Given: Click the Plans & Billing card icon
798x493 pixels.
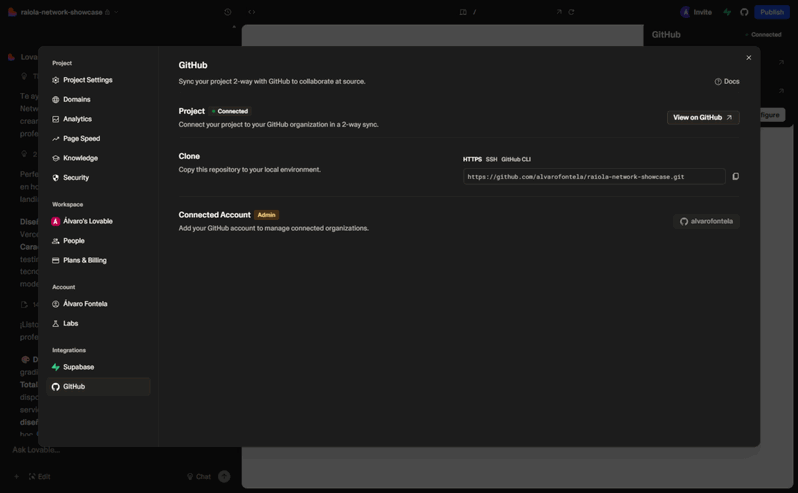Looking at the screenshot, I should tap(55, 260).
